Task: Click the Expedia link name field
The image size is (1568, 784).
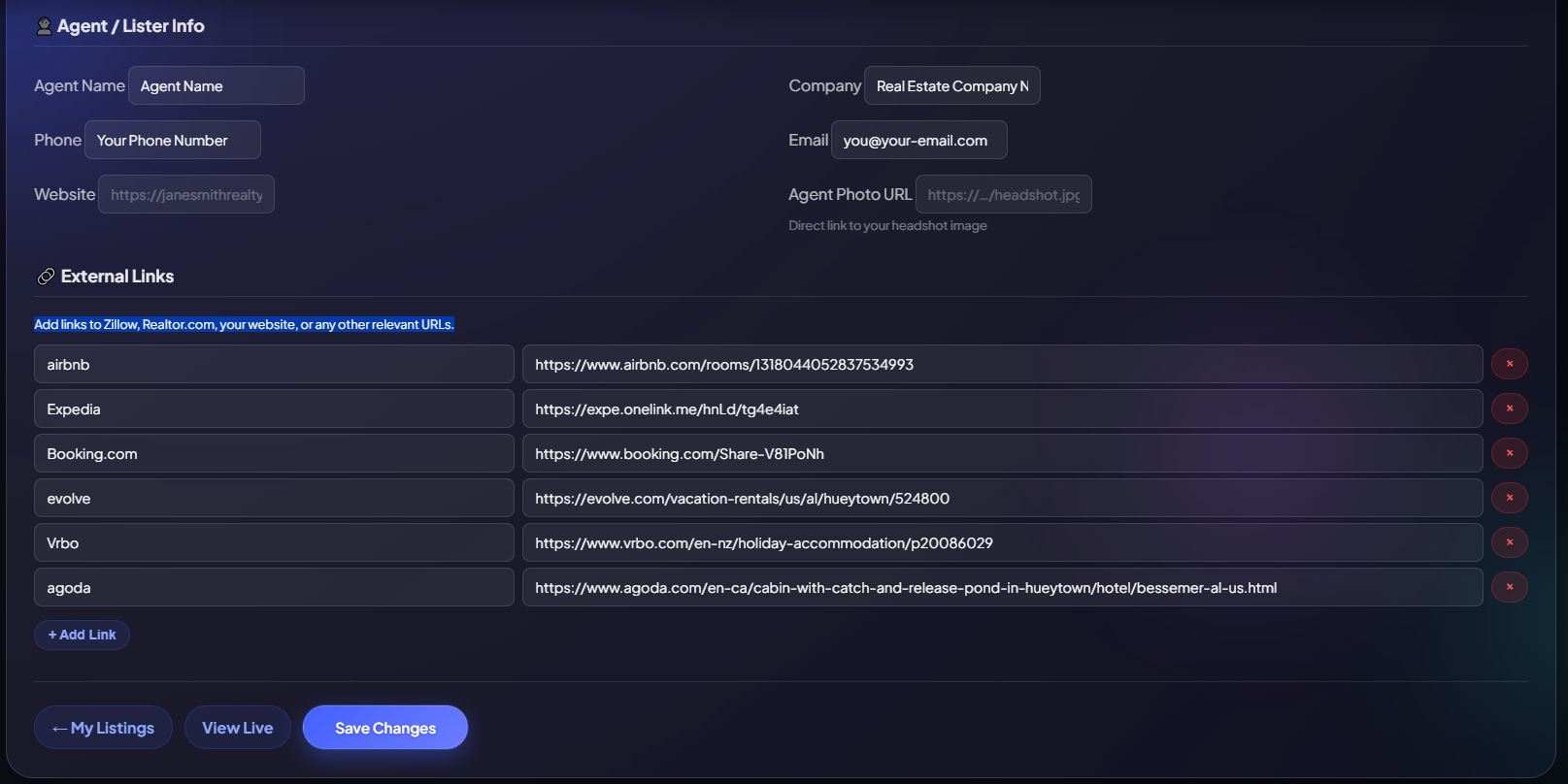Action: click(x=274, y=409)
